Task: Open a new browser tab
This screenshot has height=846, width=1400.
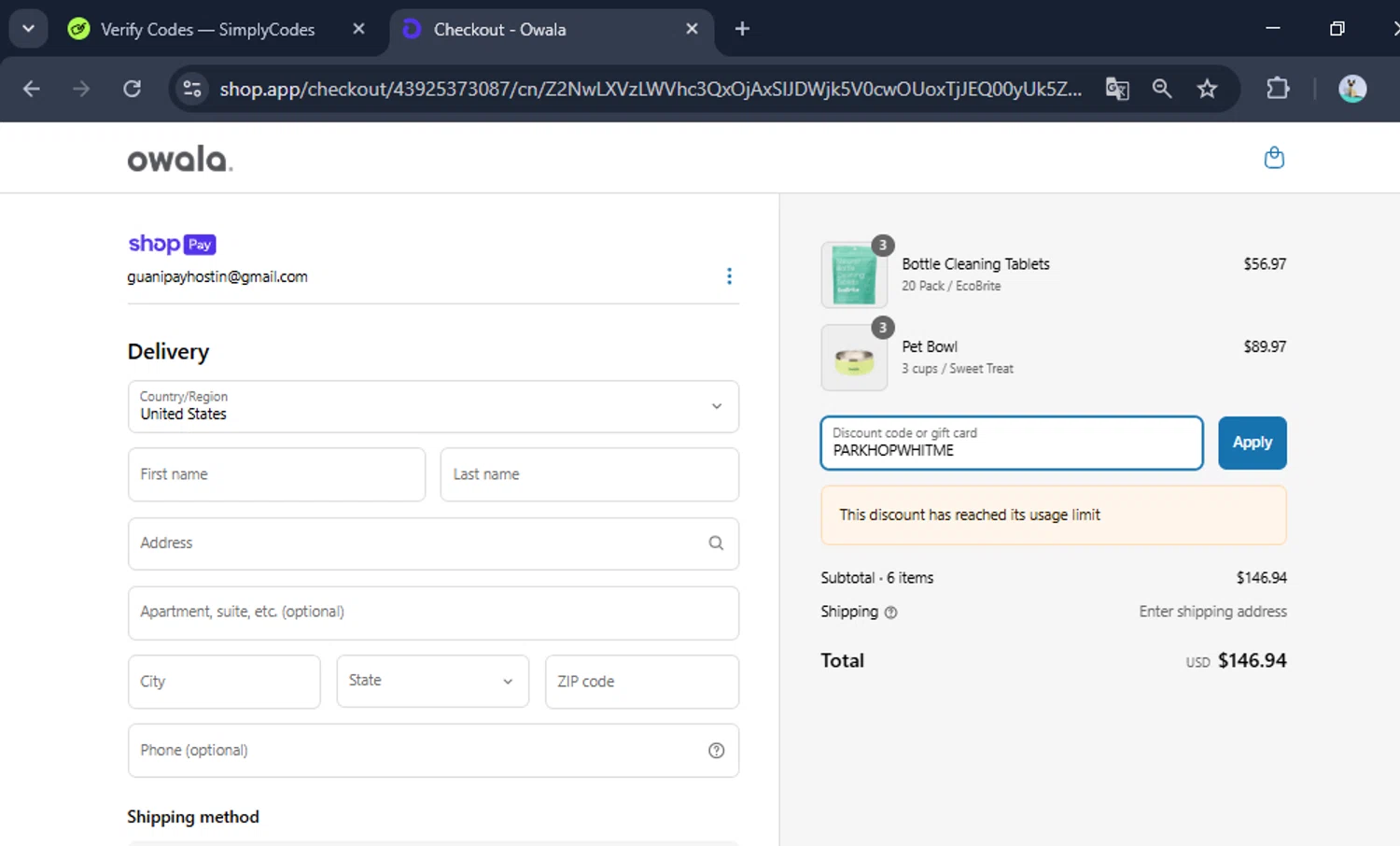Action: point(742,29)
